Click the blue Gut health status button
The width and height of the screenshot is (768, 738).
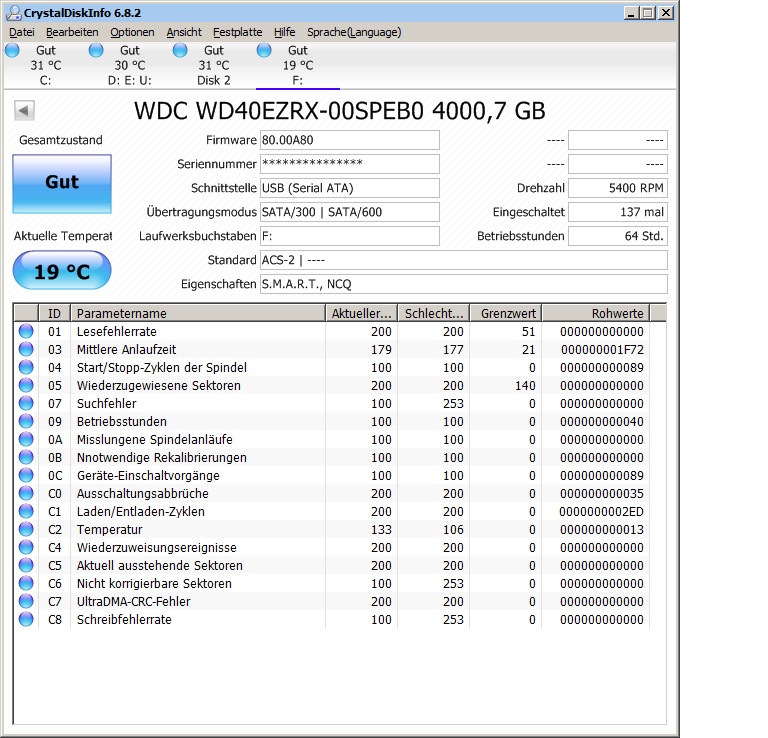[62, 184]
